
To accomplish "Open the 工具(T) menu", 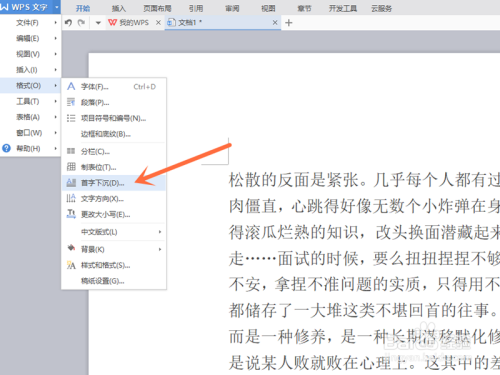I will 30,101.
